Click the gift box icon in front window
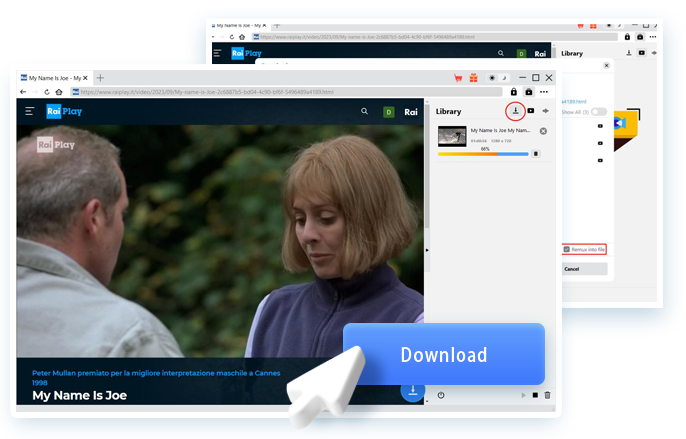Screen dimensions: 686x439 473,78
